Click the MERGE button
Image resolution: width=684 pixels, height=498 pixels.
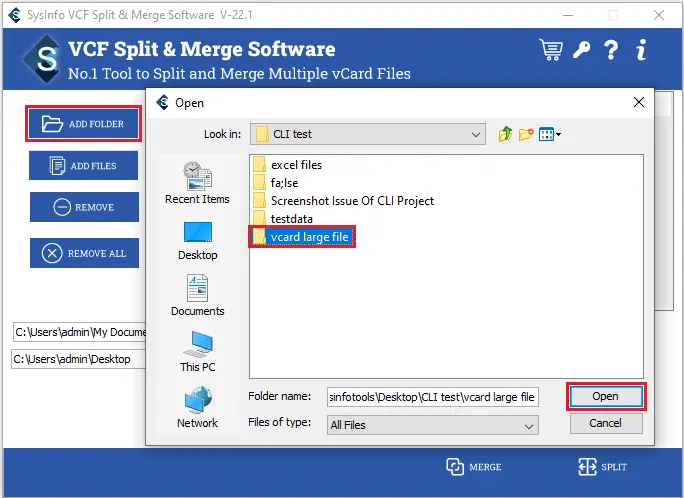474,467
